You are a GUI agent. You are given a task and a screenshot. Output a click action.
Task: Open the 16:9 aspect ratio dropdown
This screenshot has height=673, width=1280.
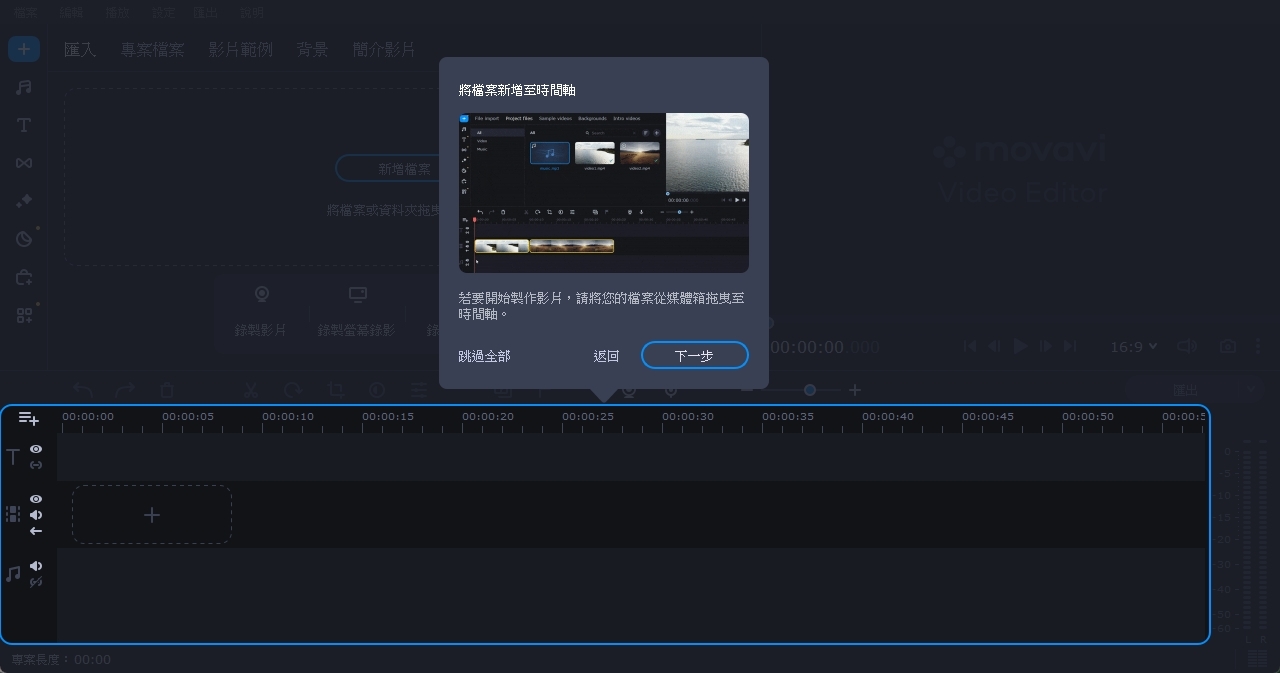(1133, 346)
